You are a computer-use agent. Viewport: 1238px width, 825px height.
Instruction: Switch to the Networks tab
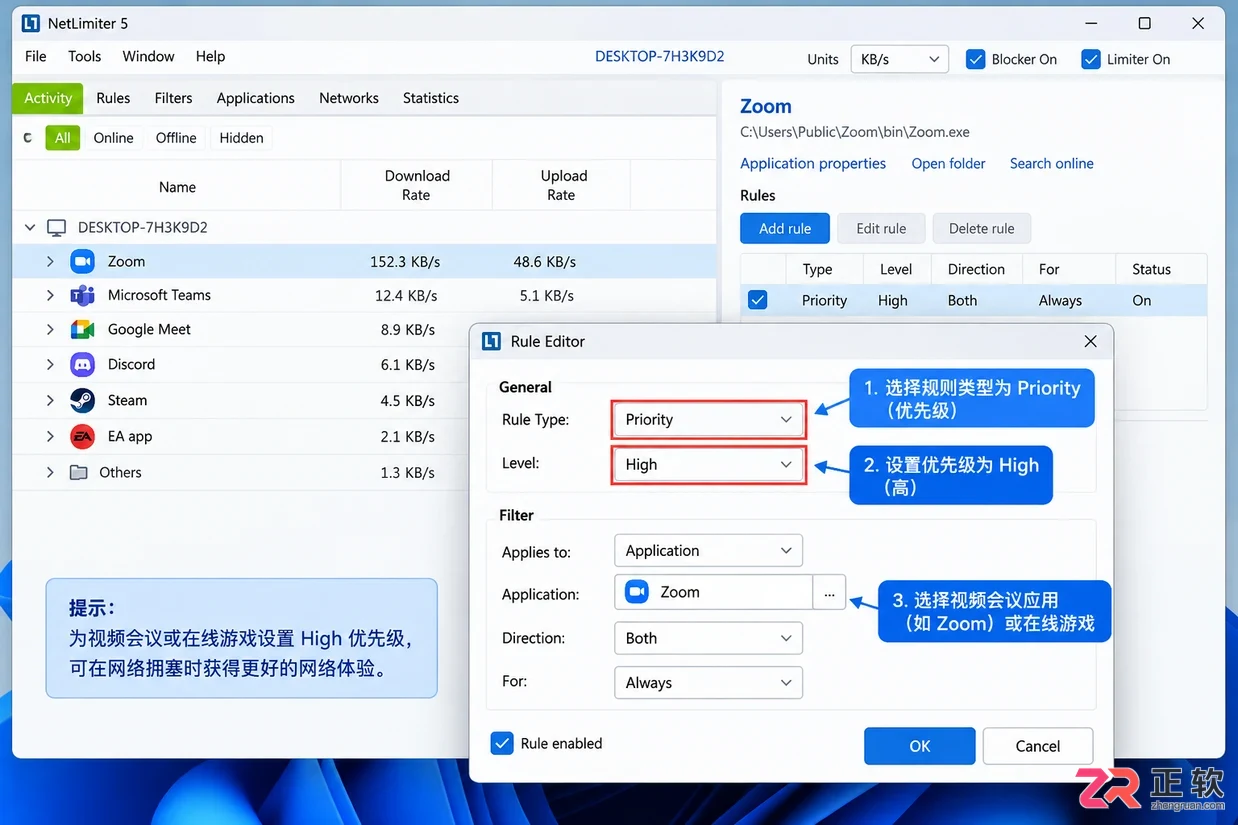[x=348, y=98]
